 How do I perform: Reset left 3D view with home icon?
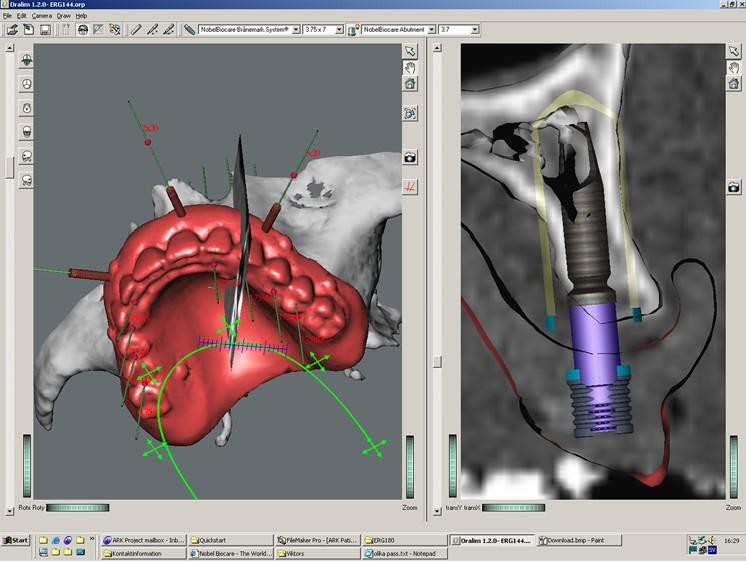pyautogui.click(x=411, y=84)
